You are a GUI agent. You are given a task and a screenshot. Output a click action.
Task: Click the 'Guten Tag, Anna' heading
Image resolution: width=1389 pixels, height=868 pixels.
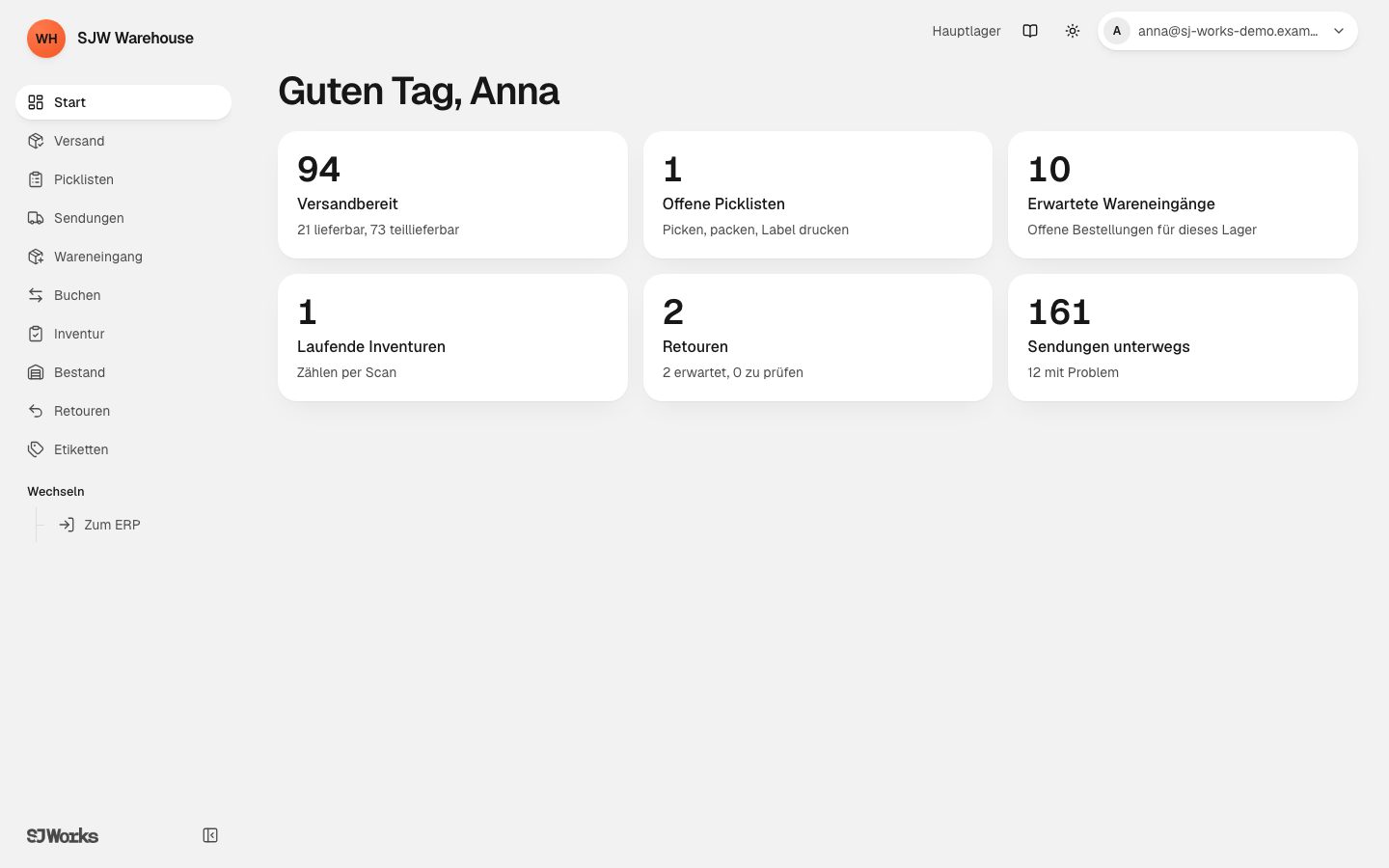click(x=419, y=91)
